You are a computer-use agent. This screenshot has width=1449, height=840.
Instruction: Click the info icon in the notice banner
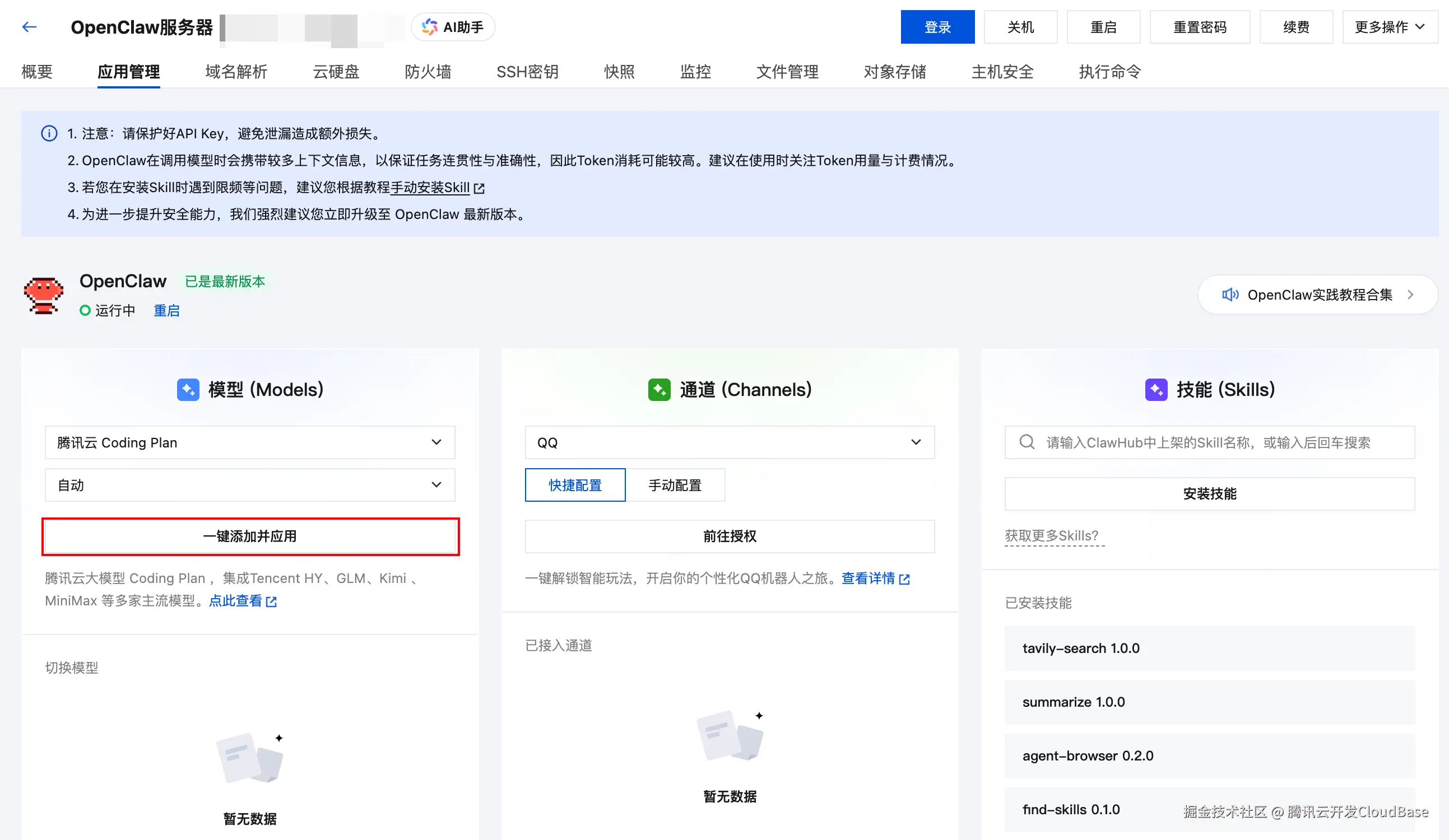tap(49, 133)
